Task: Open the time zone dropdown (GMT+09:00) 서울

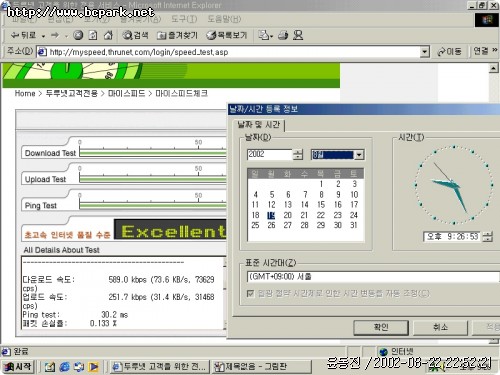Action: 373,276
